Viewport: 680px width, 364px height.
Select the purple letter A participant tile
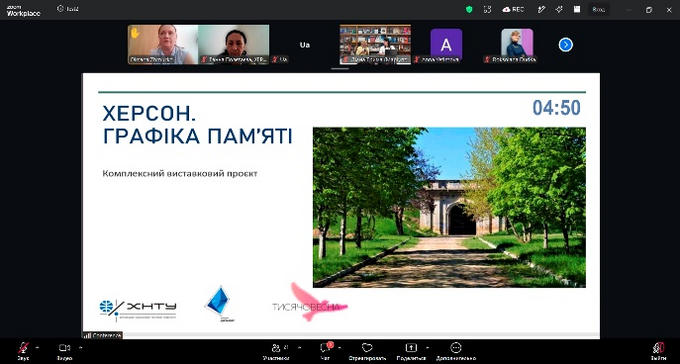(x=446, y=44)
